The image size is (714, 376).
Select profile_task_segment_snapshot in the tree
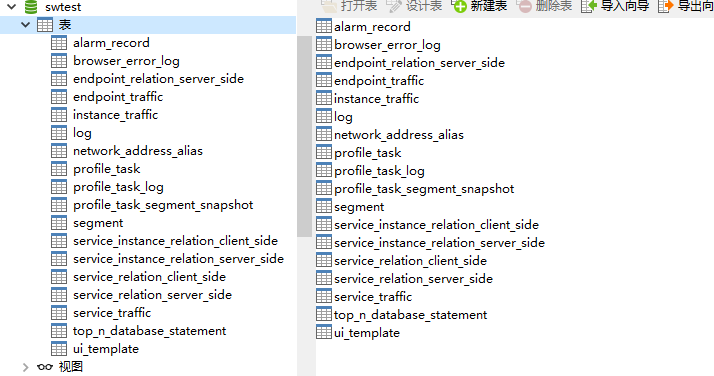tap(163, 205)
